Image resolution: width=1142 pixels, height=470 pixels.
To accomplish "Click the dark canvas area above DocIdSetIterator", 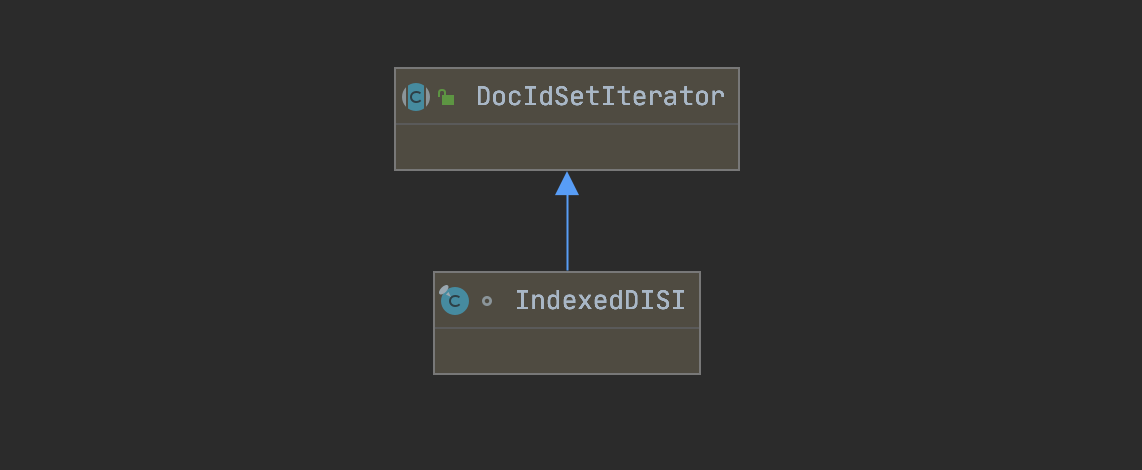I will point(567,30).
